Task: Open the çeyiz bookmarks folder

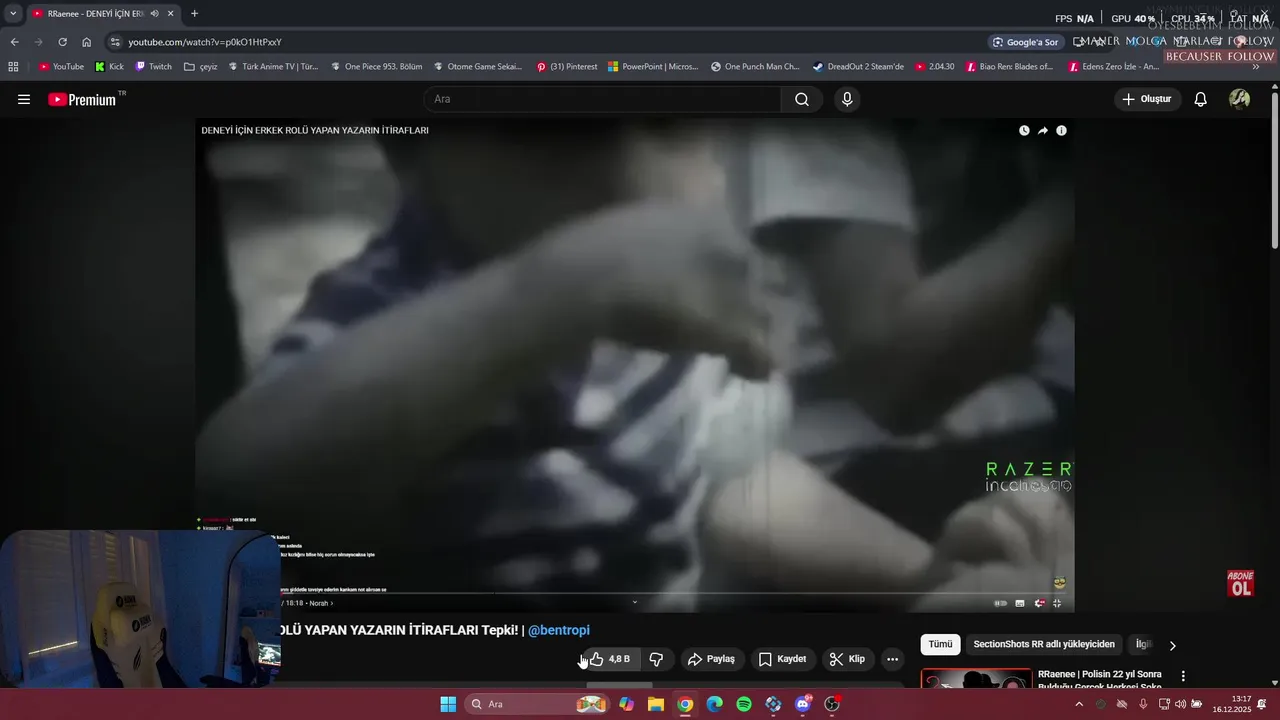Action: click(x=201, y=67)
